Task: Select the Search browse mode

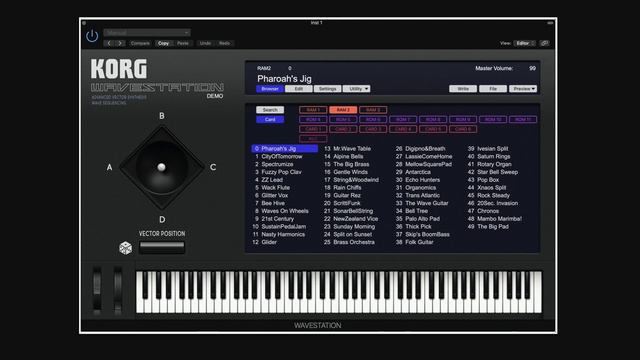Action: 270,110
